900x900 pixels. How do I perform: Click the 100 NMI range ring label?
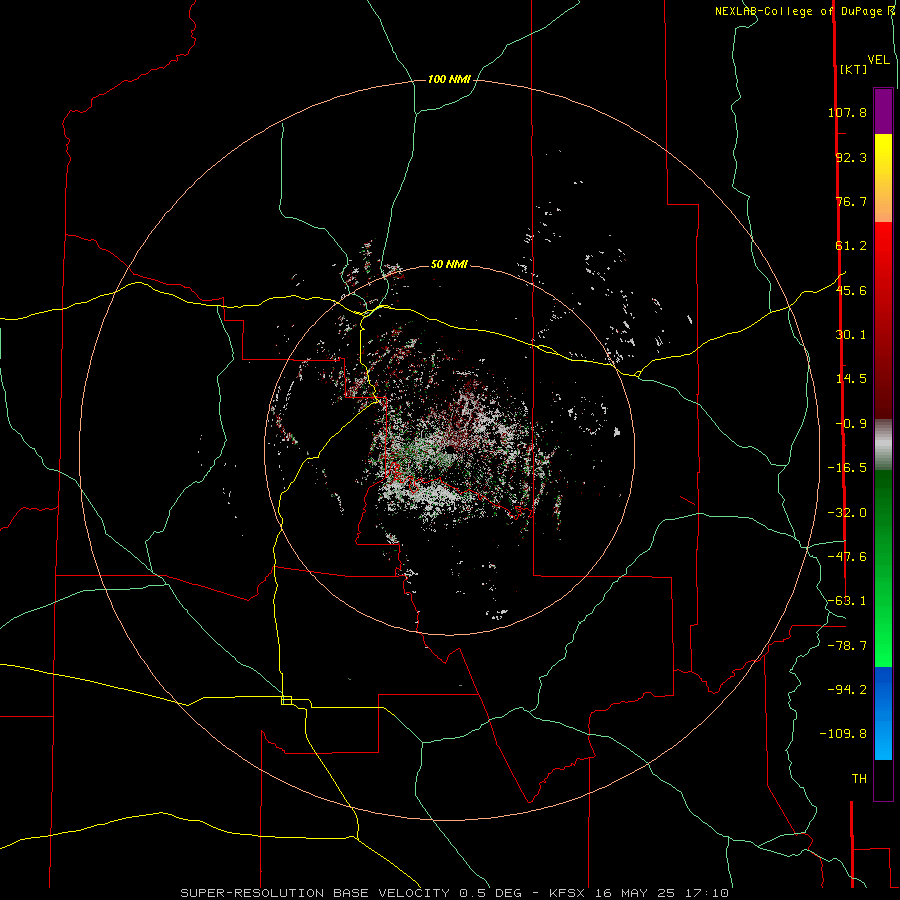449,79
